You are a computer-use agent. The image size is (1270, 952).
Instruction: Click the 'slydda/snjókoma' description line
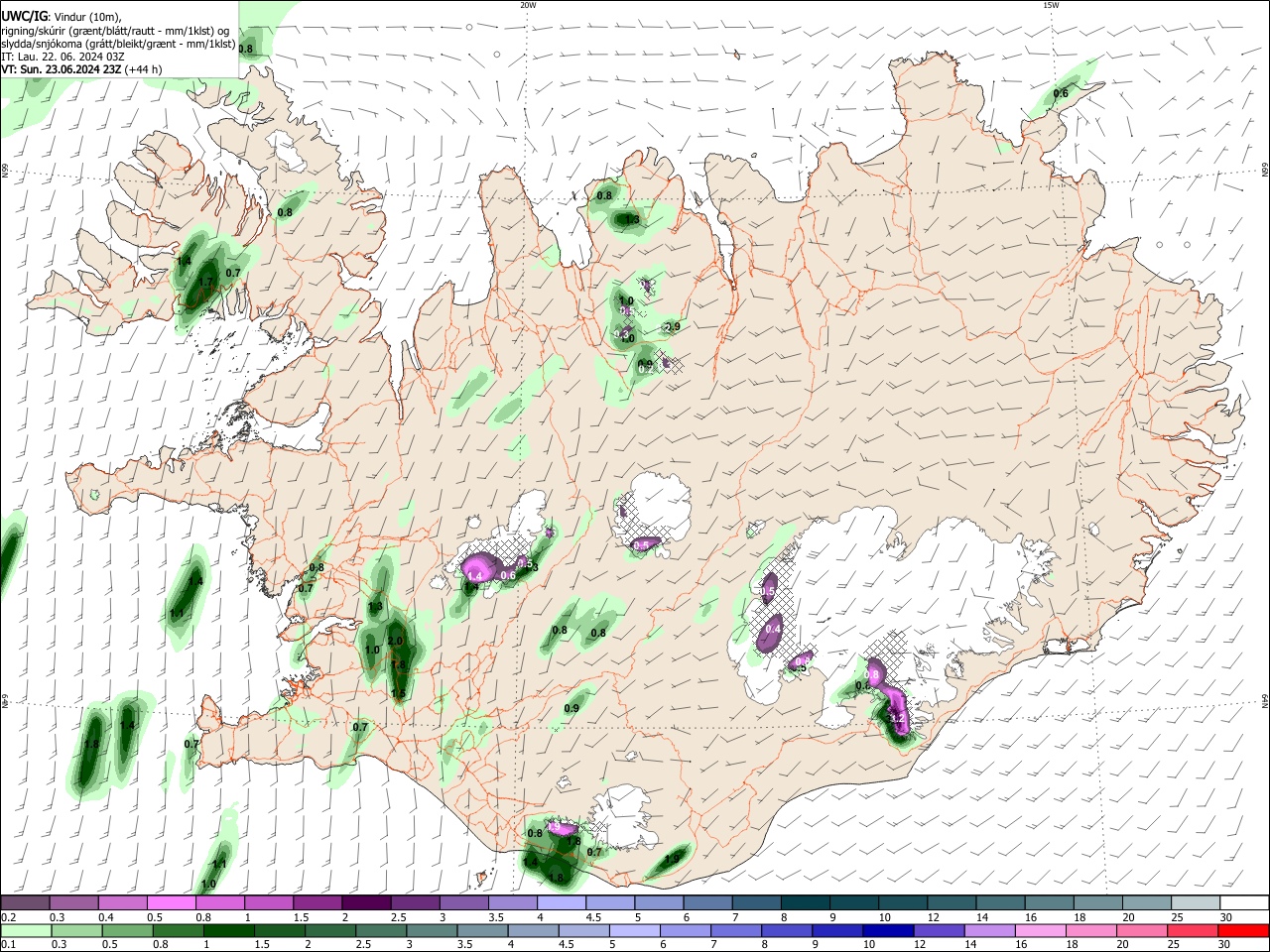[x=118, y=44]
